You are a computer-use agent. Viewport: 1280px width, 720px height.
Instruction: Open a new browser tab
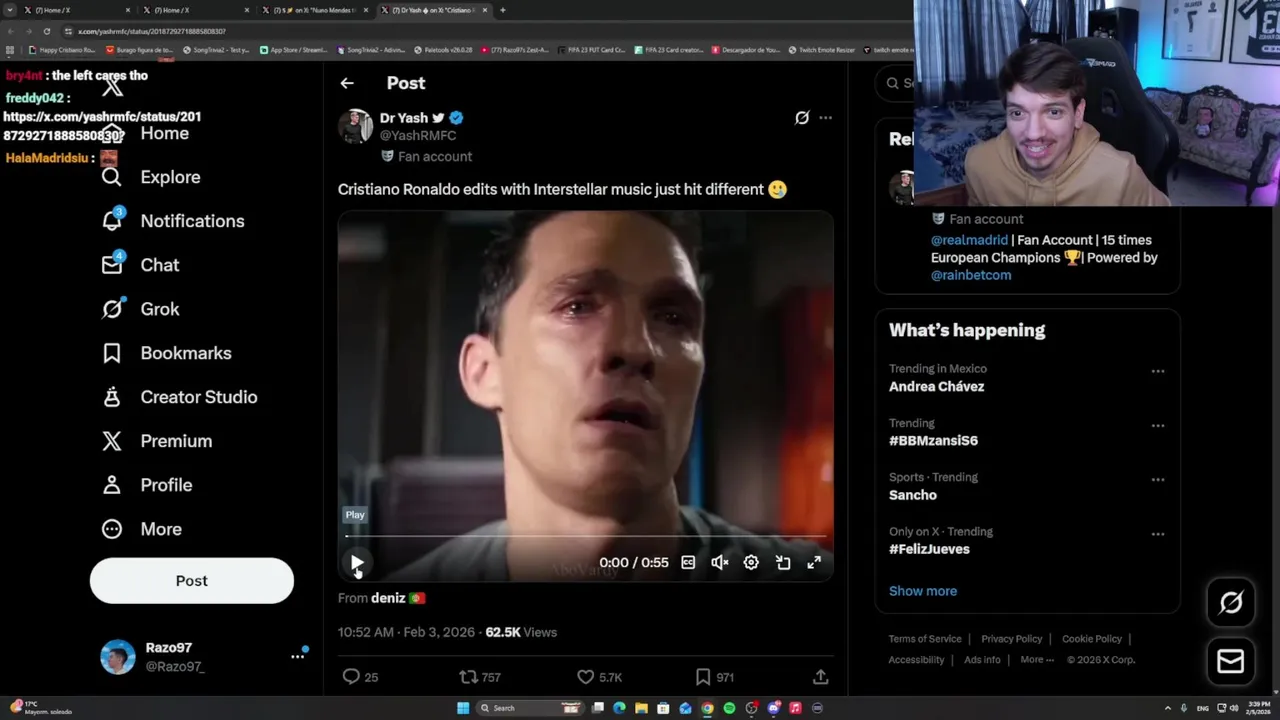502,10
